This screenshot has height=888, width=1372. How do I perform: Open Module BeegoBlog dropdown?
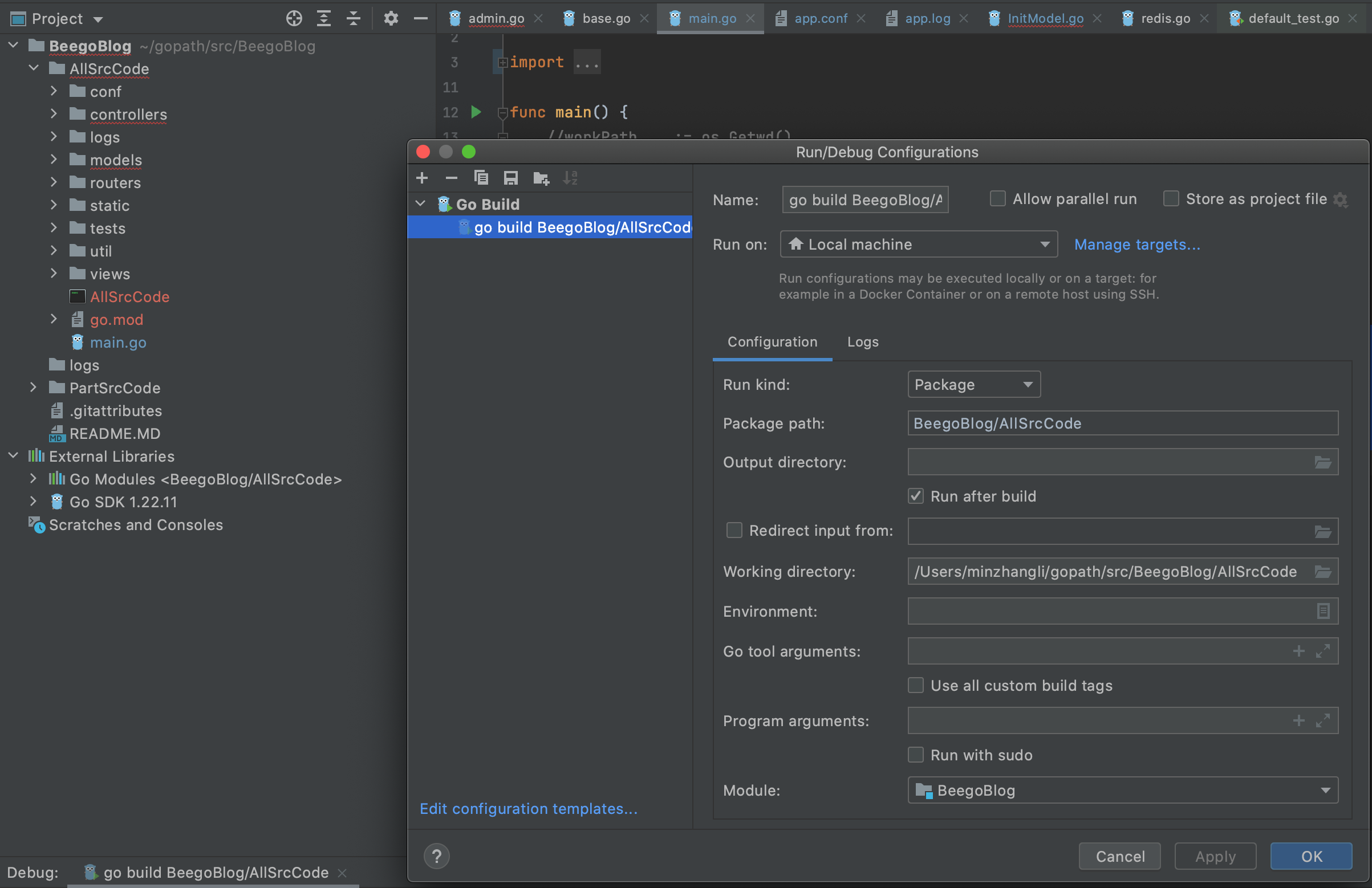1122,790
